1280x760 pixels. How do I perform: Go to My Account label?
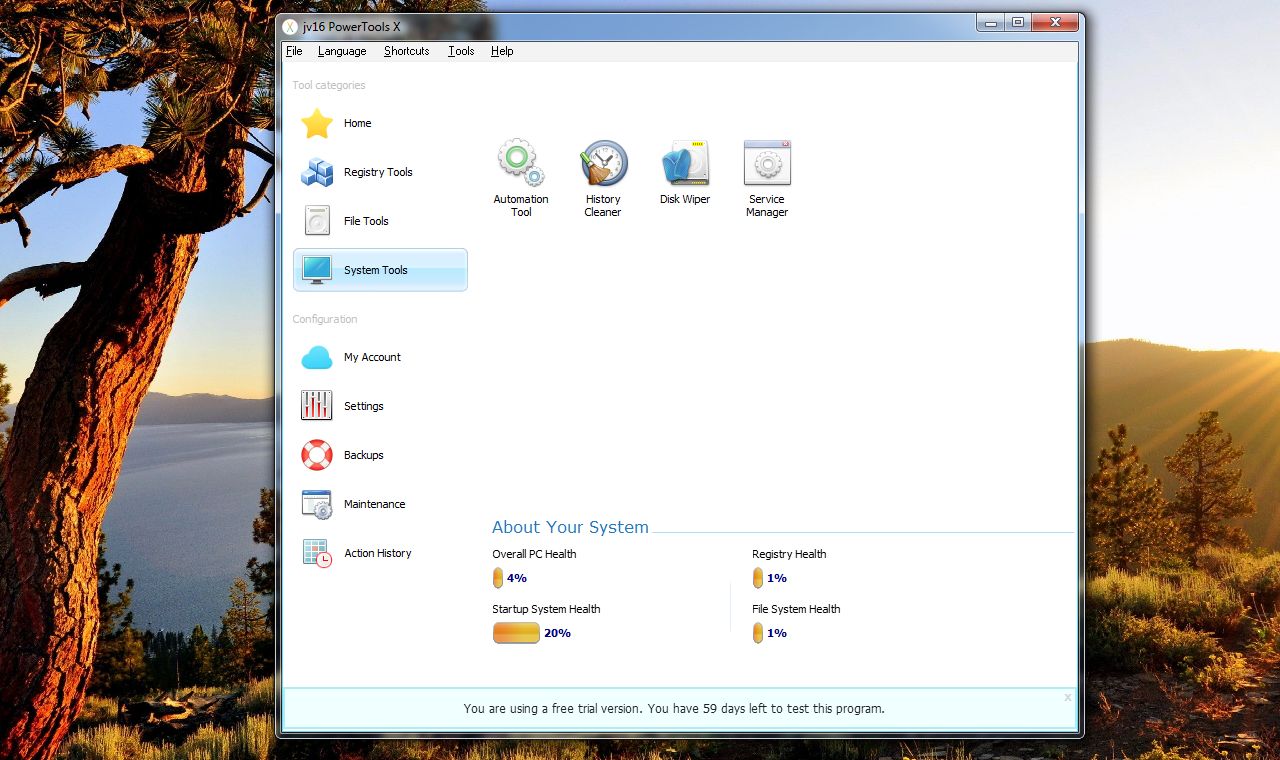pyautogui.click(x=372, y=357)
